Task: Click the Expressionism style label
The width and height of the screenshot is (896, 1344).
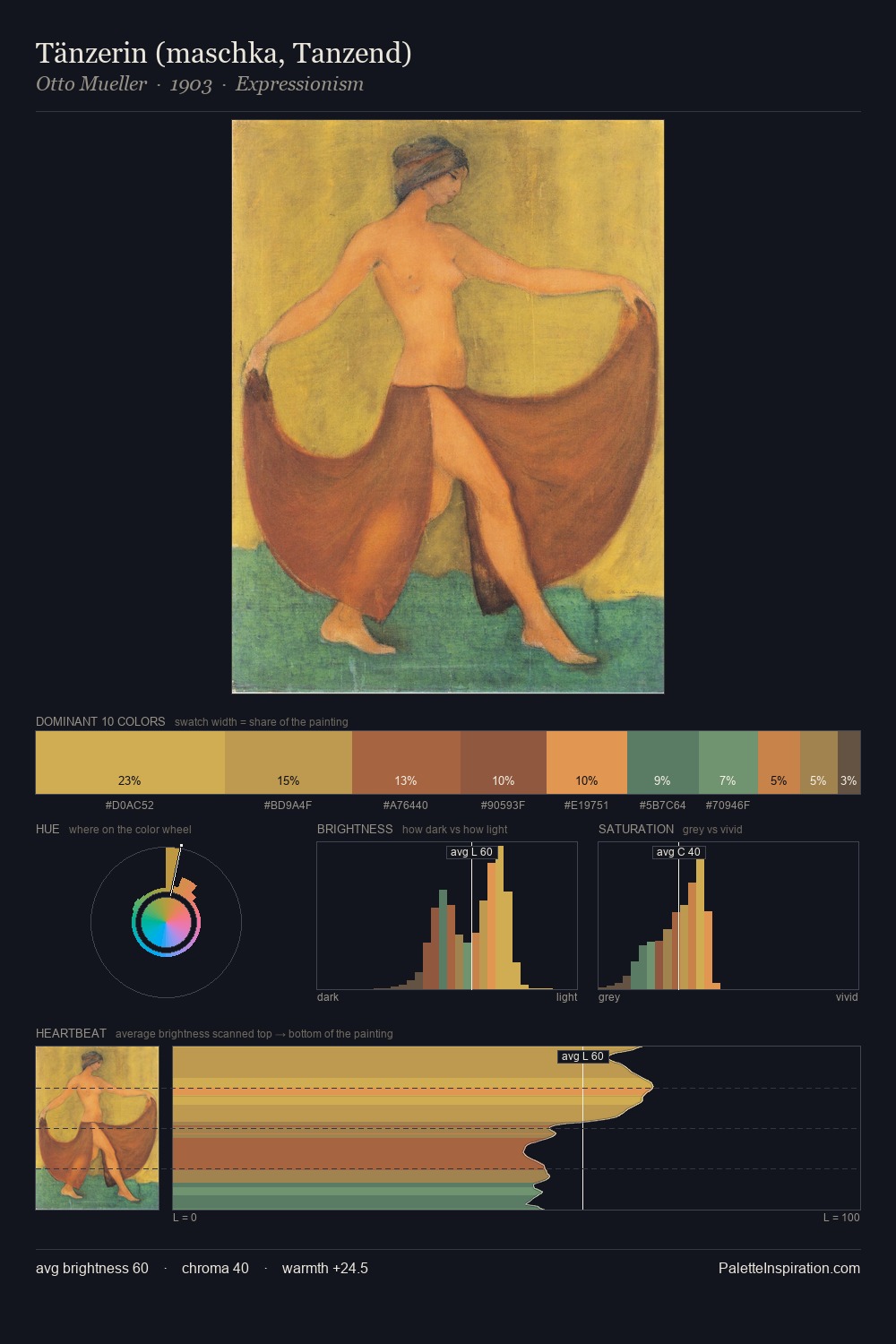Action: tap(299, 84)
